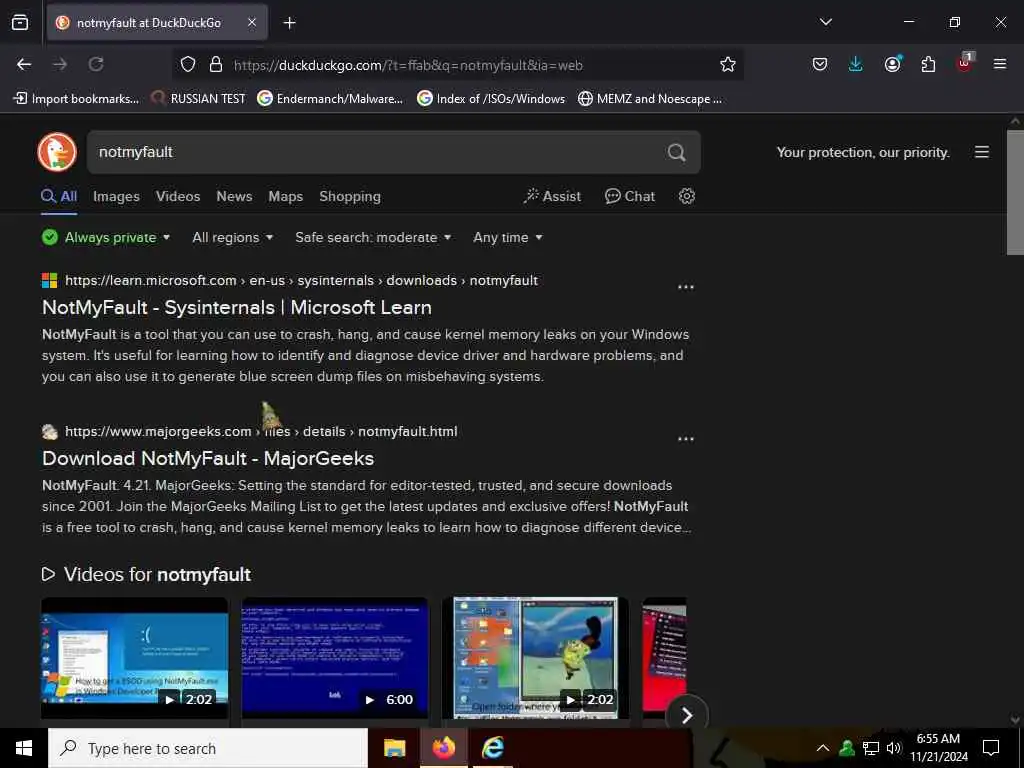The image size is (1024, 768).
Task: Open the Assist feature
Action: point(552,196)
